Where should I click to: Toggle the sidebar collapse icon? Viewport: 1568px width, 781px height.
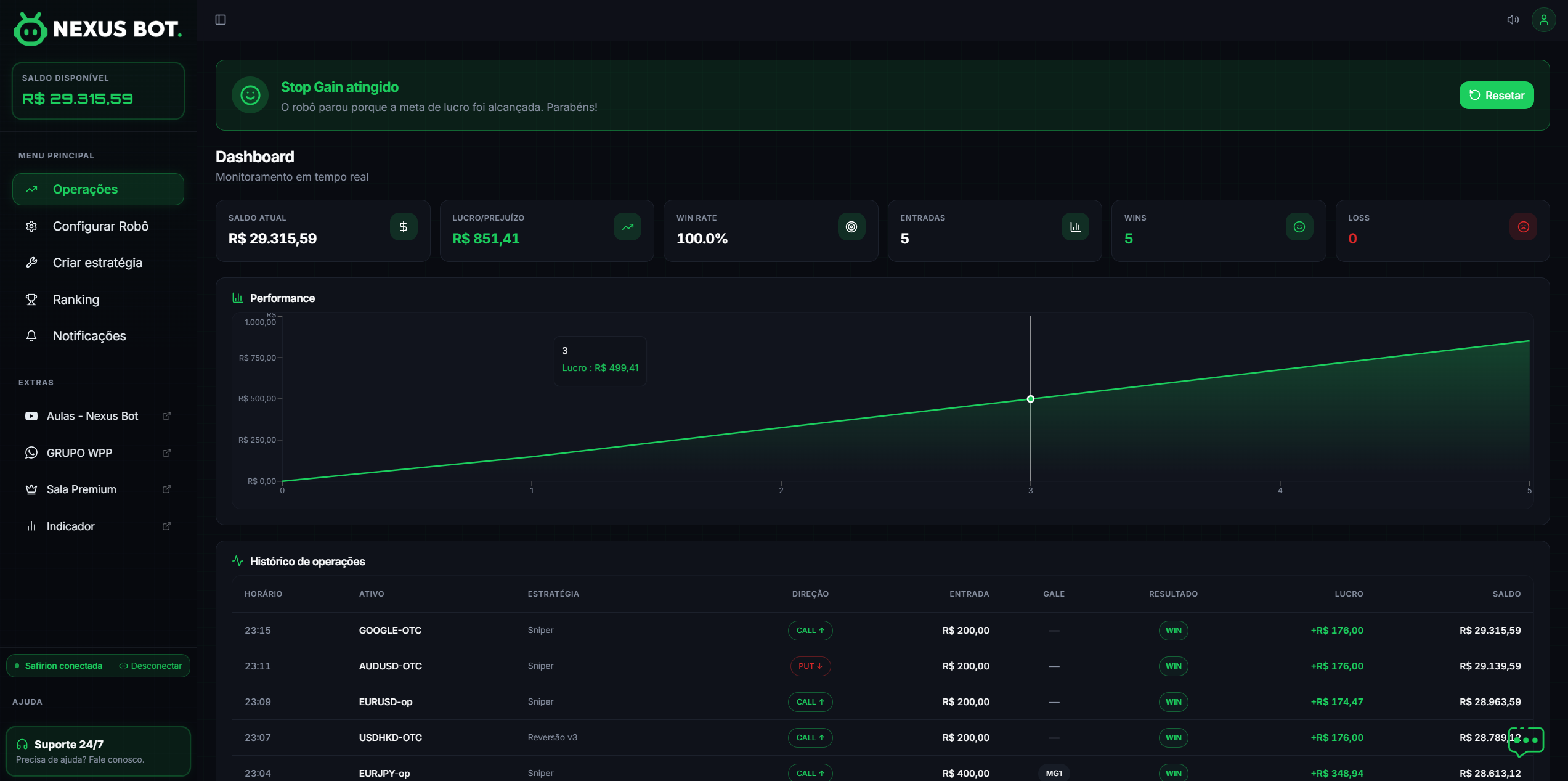(221, 20)
